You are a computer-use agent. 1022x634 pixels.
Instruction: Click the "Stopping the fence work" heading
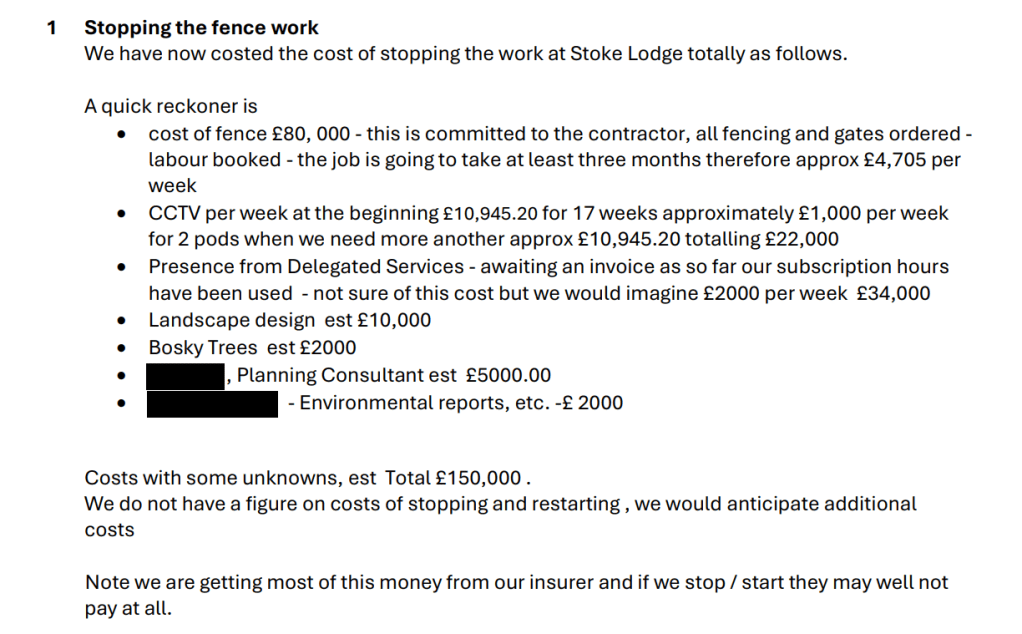[x=201, y=28]
